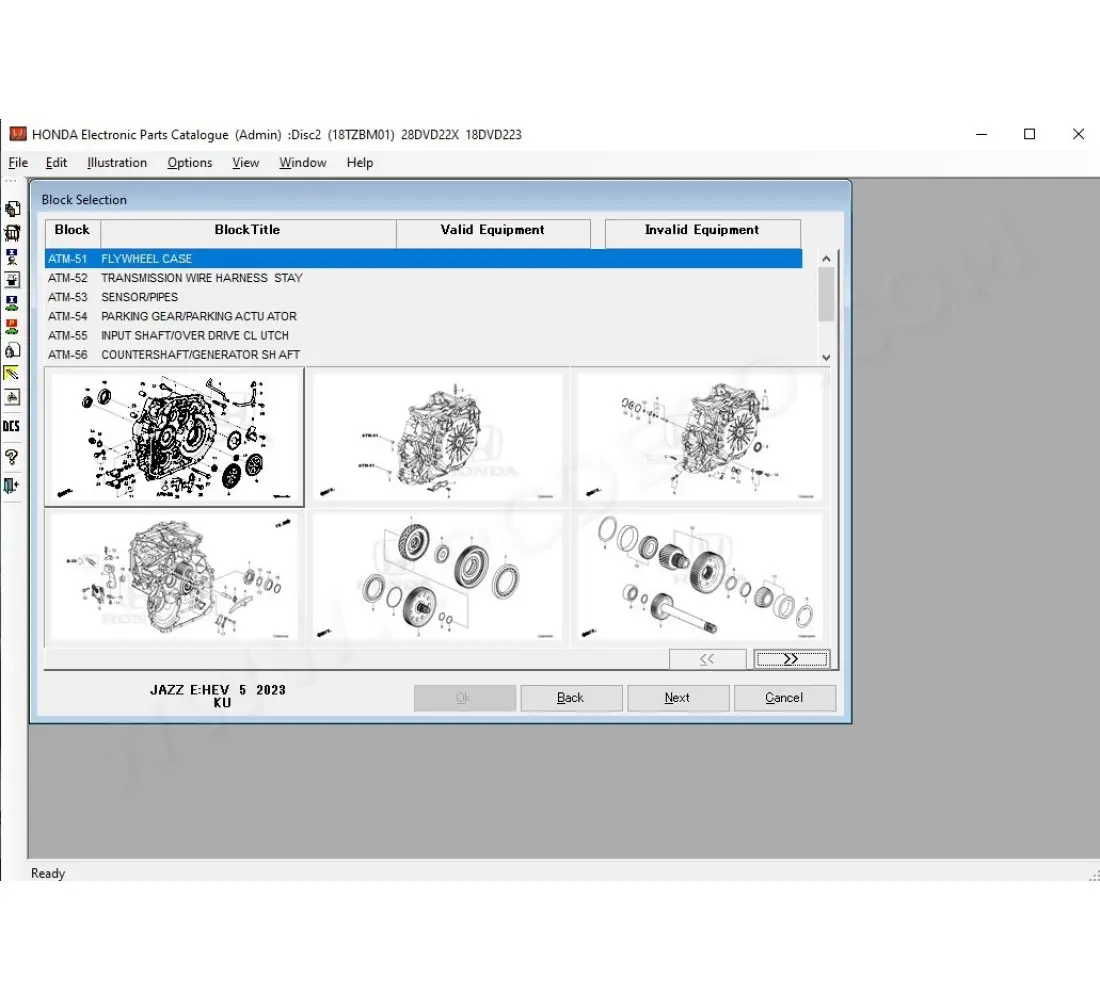Open the sensor/pipes illustration thumbnail
The width and height of the screenshot is (1100, 1000).
pos(699,436)
